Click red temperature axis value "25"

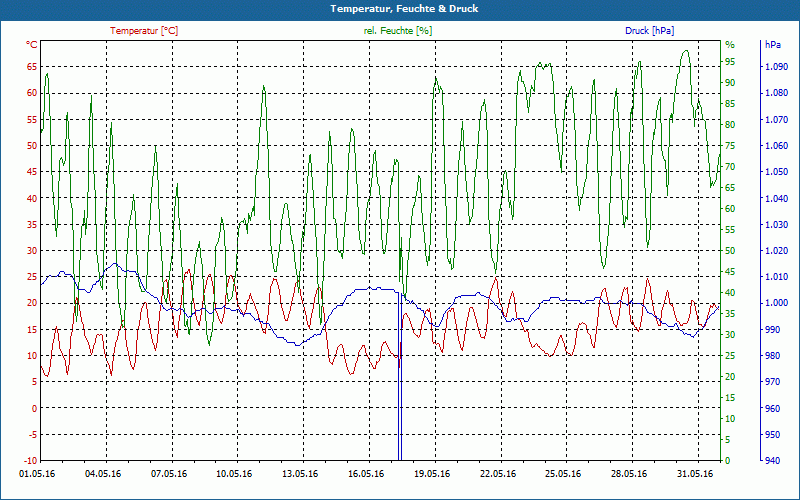pos(32,277)
